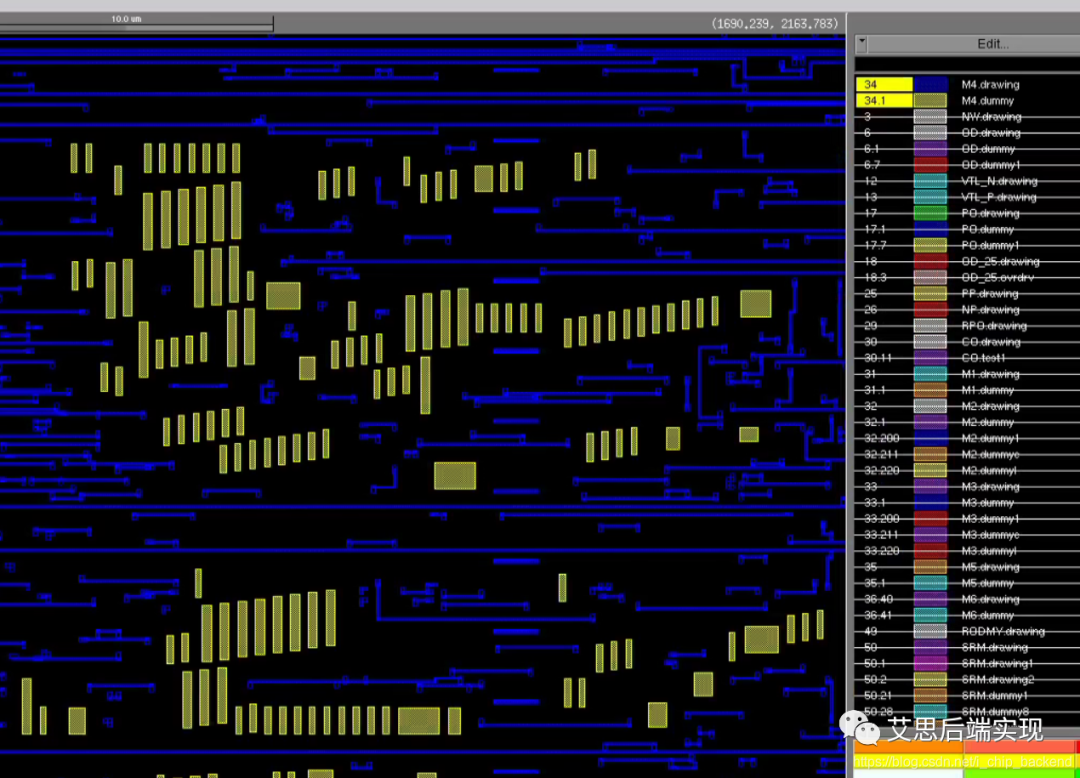Open the dropdown arrow left of Edit
Viewport: 1080px width, 778px height.
(862, 44)
